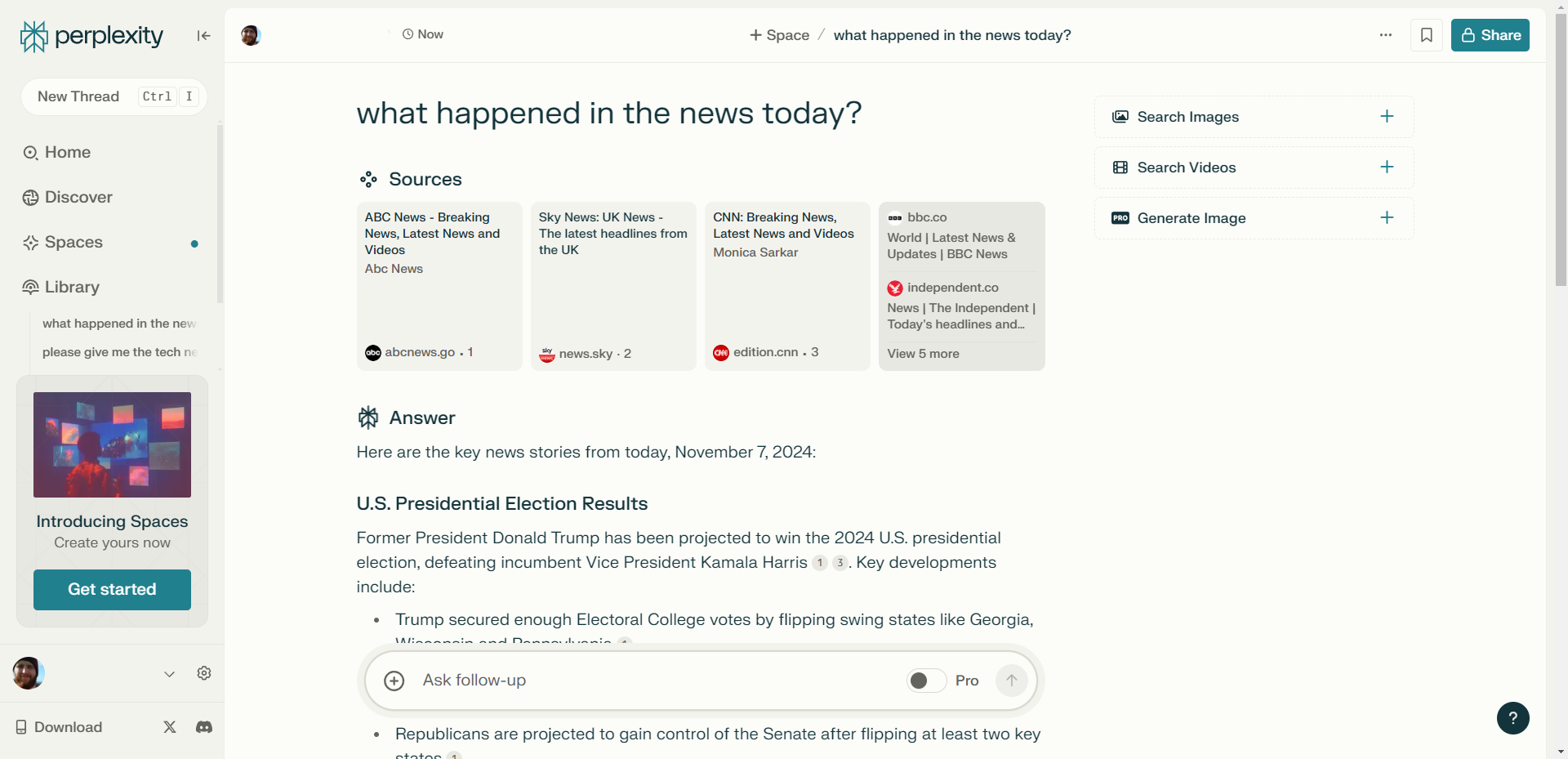Click the Generate Image PRO badge icon
Image resolution: width=1568 pixels, height=759 pixels.
(x=1120, y=218)
